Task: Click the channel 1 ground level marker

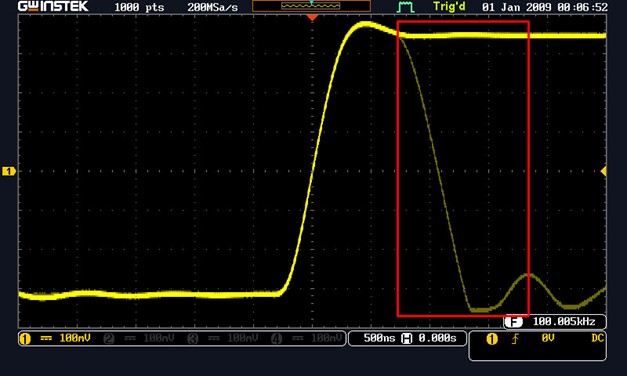Action: coord(9,171)
